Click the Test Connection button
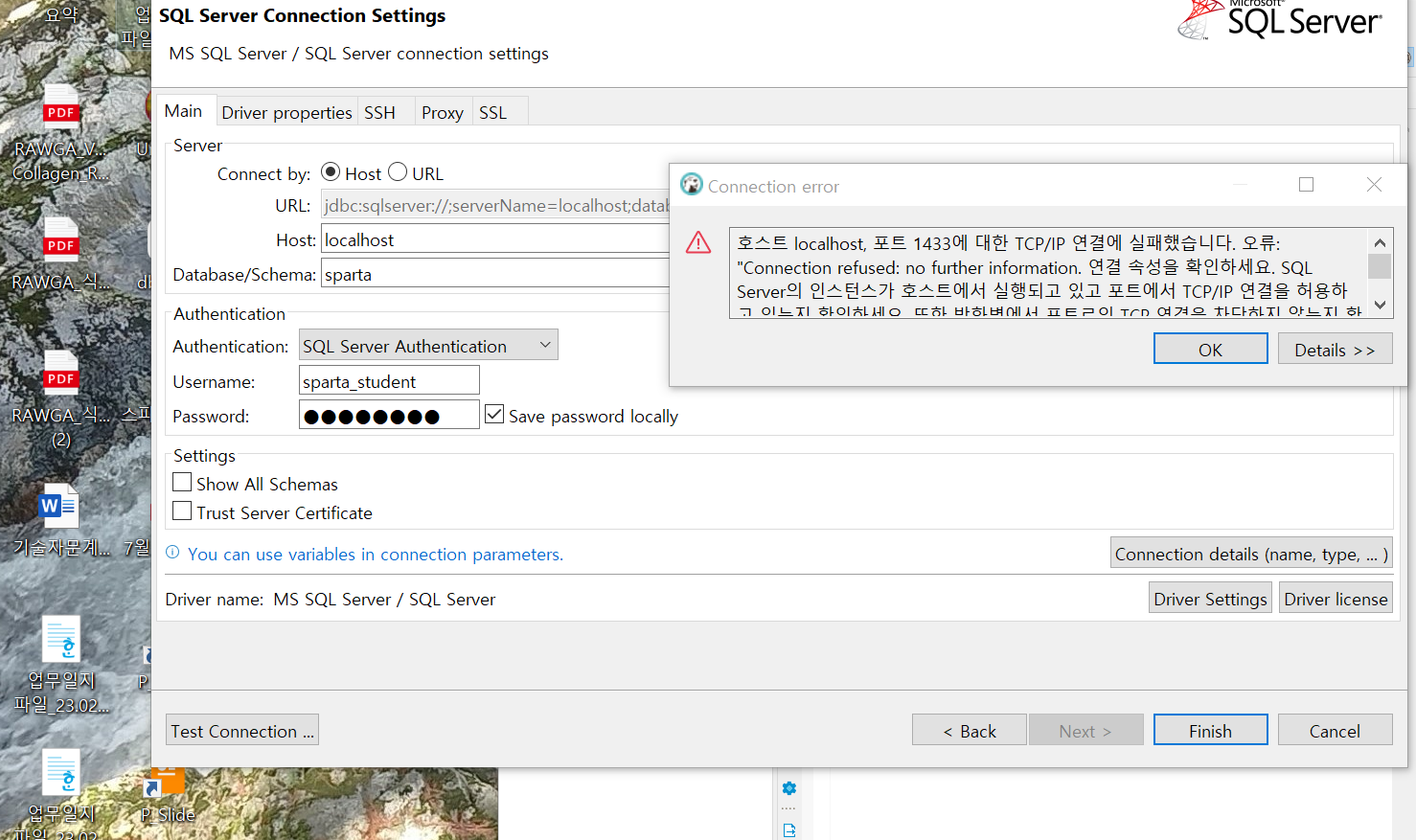This screenshot has height=840, width=1416. coord(242,731)
